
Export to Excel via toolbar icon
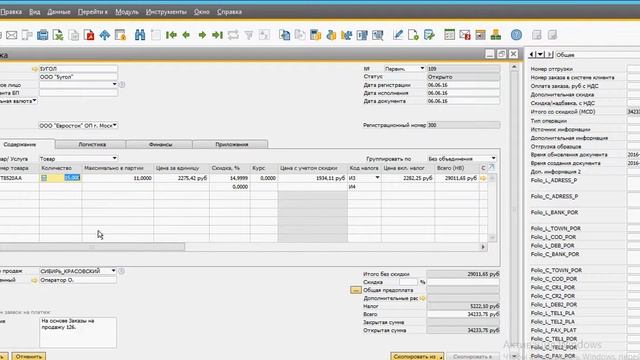(58, 35)
